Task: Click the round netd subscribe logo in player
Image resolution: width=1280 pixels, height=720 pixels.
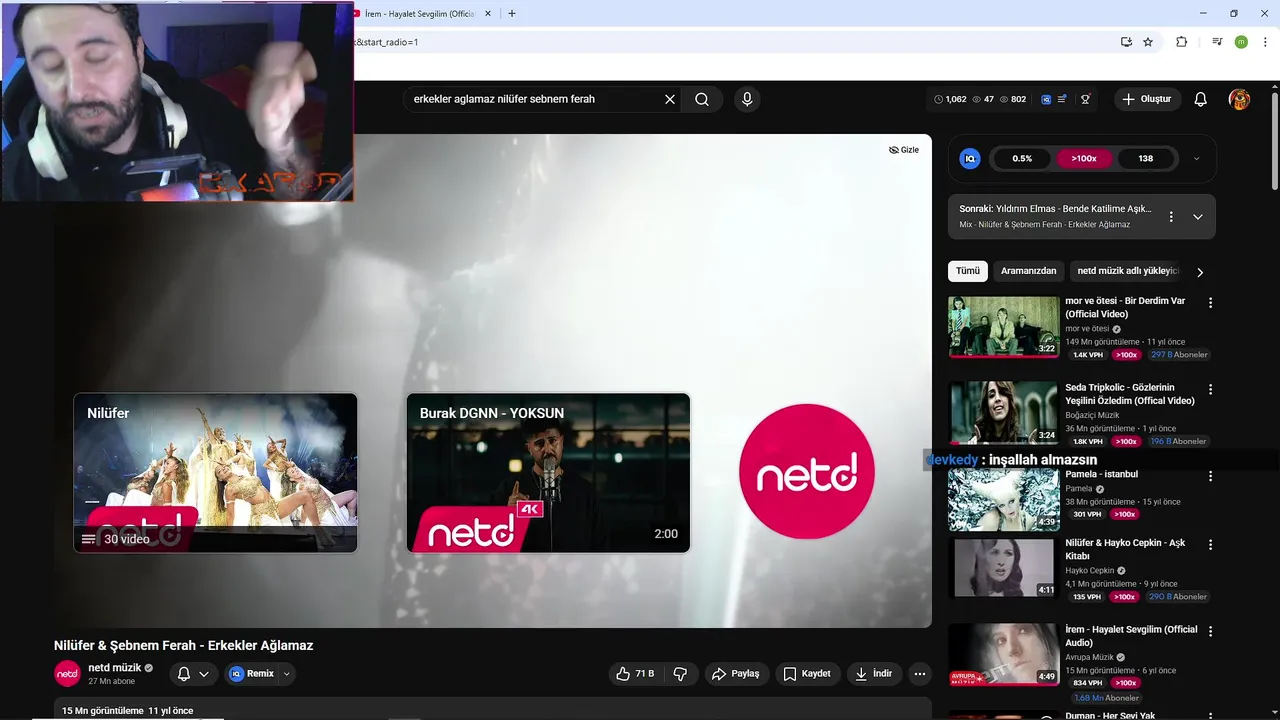Action: pos(806,472)
